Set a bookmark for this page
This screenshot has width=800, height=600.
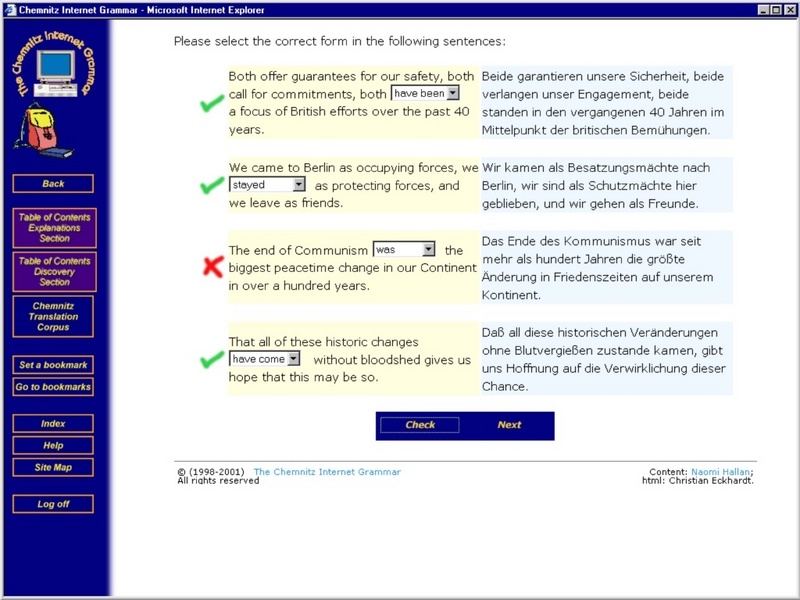tap(53, 365)
